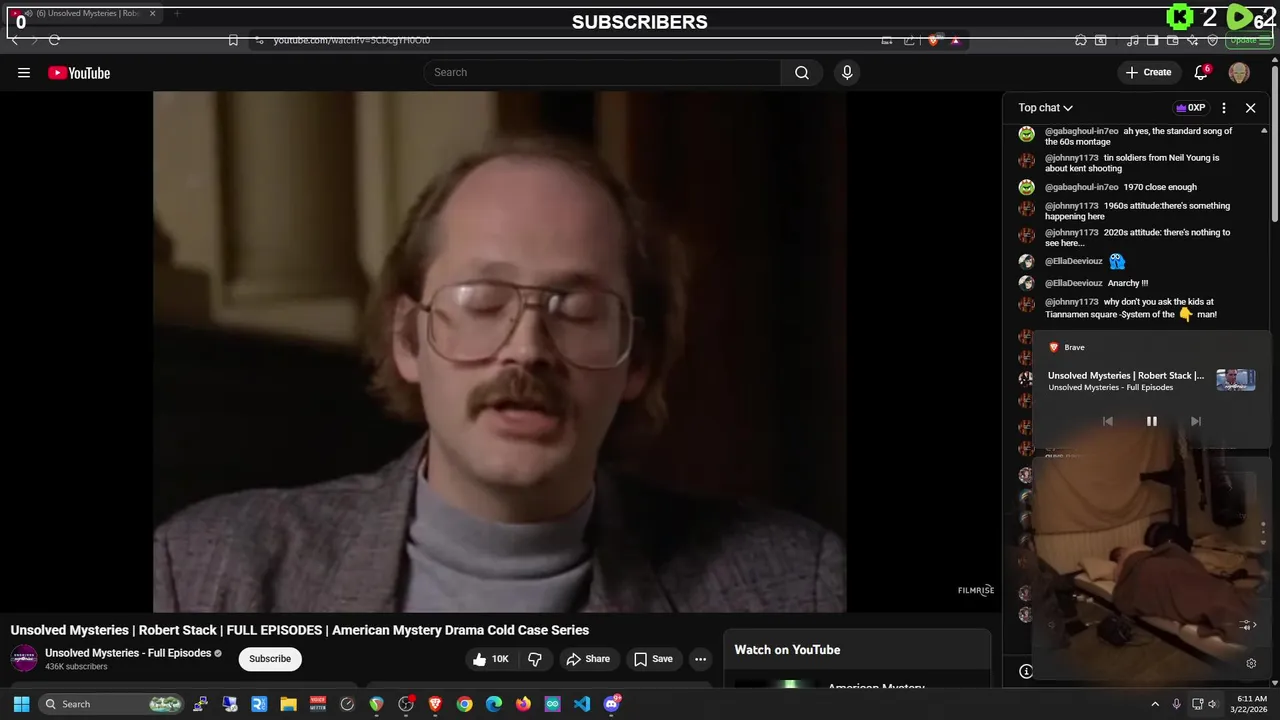Toggle the browser sidebar panel icon

(x=1153, y=40)
